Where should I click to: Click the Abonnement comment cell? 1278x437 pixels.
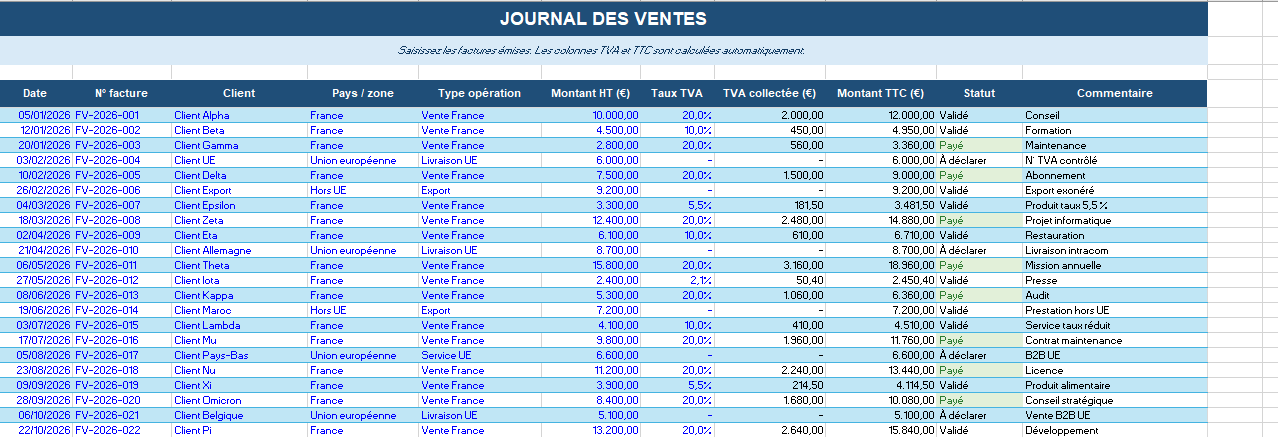click(1114, 175)
